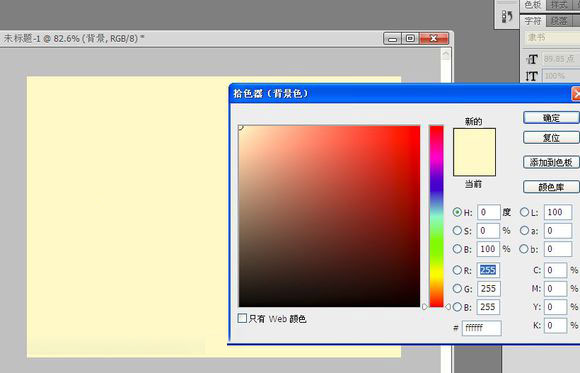580x373 pixels.
Task: Select the L lightness radio button
Action: click(524, 212)
